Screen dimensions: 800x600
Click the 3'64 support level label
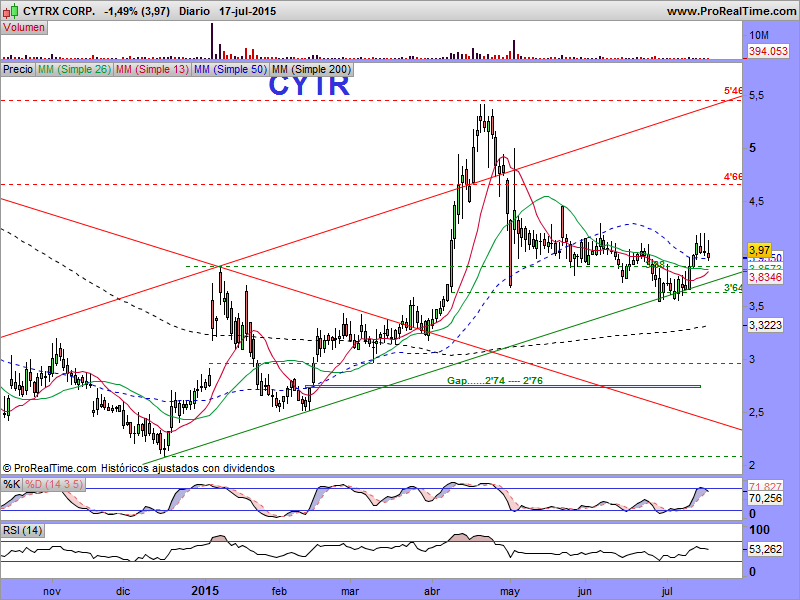point(733,288)
